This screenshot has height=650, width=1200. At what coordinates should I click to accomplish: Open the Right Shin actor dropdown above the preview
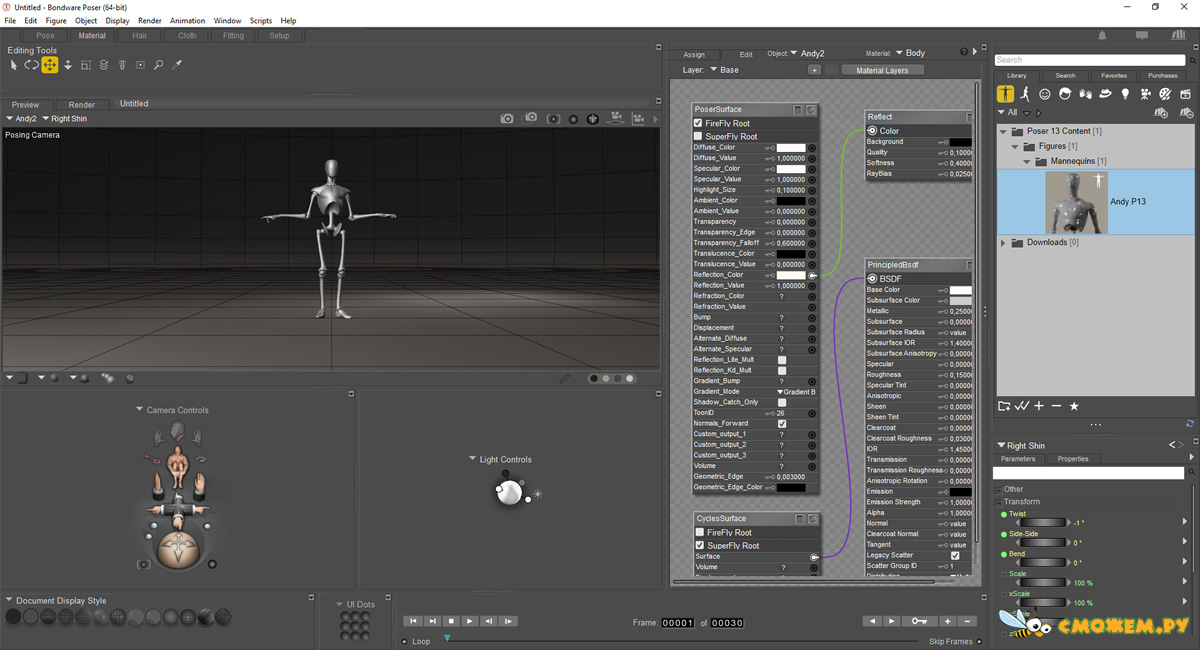coord(64,118)
